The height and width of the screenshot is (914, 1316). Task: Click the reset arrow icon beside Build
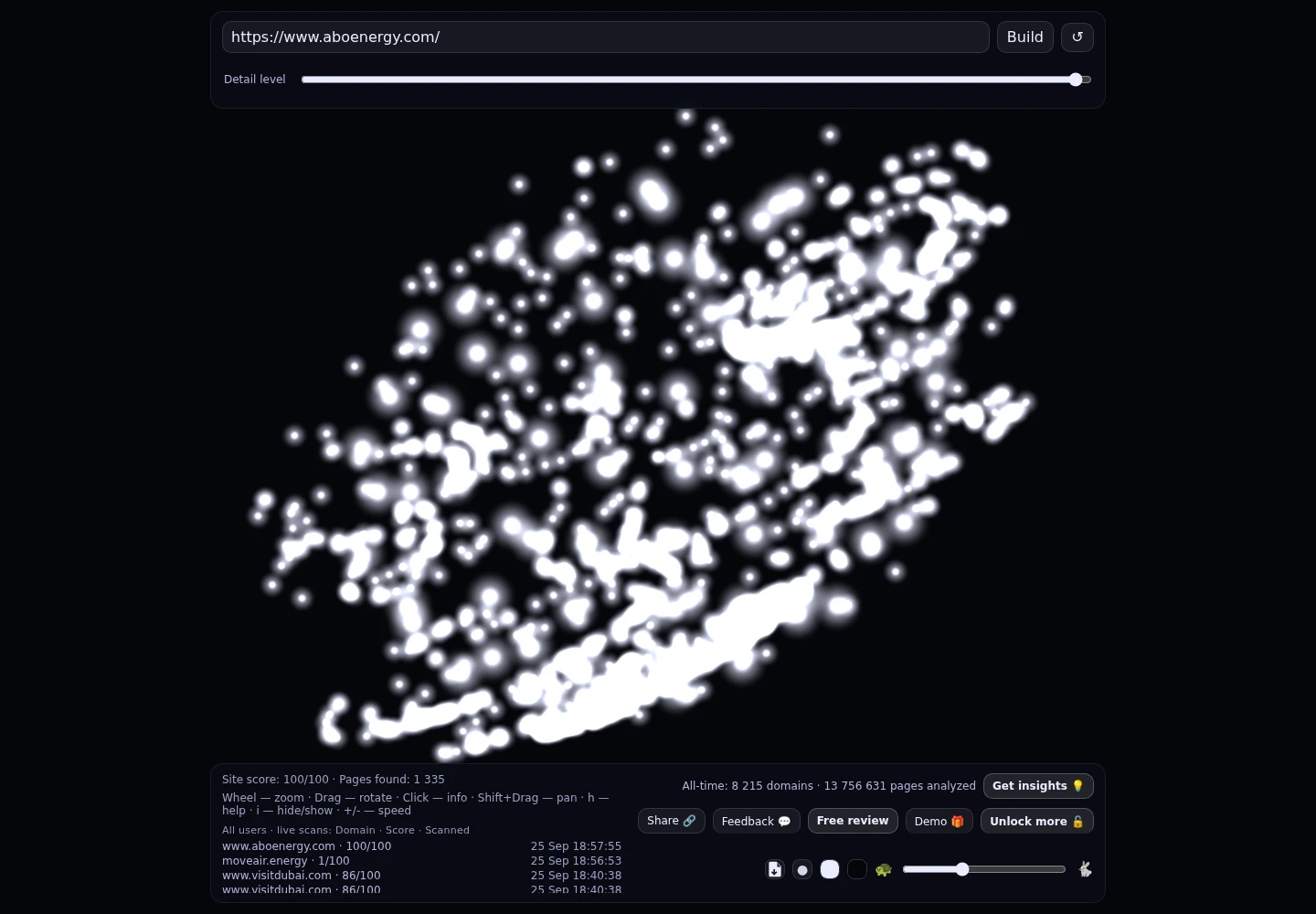(x=1077, y=37)
